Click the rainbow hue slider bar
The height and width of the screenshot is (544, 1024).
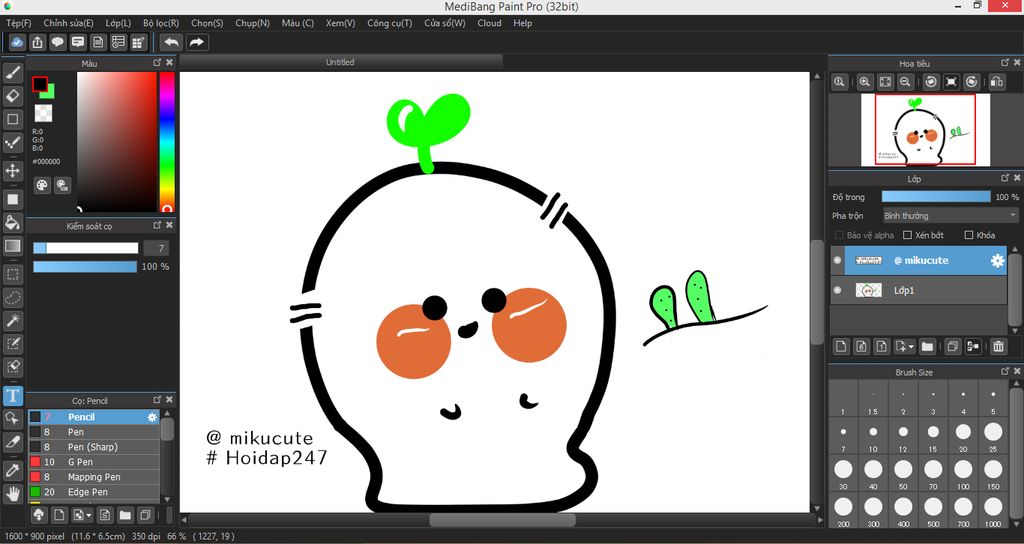tap(167, 140)
